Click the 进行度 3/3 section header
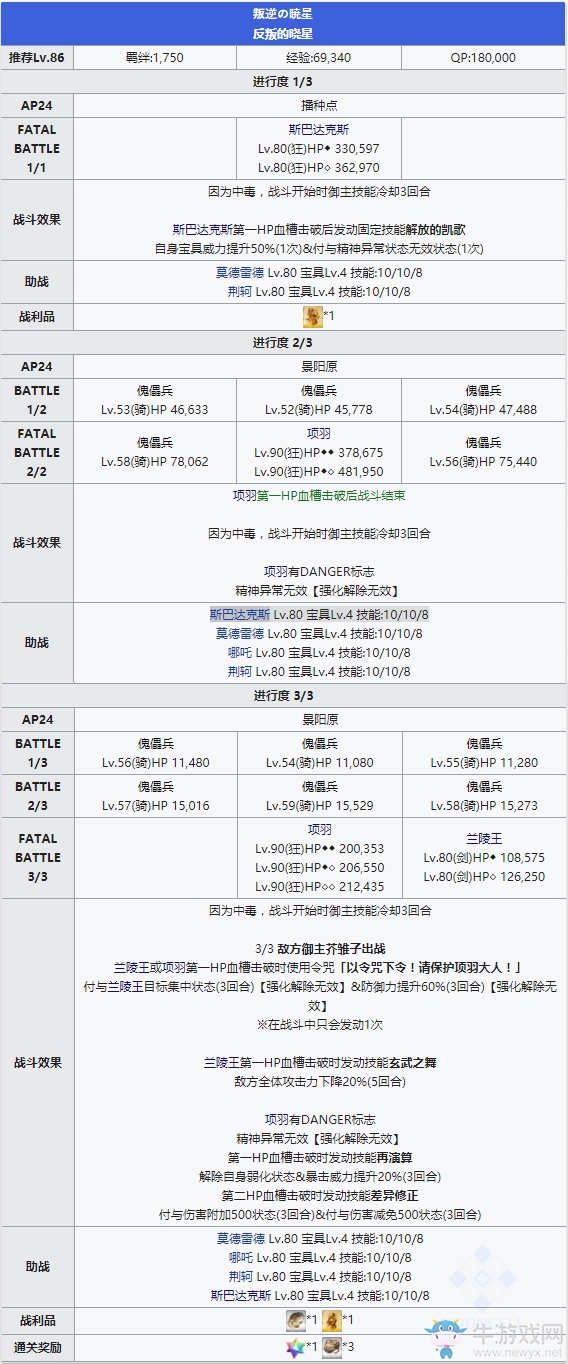This screenshot has height=1364, width=568. (284, 696)
